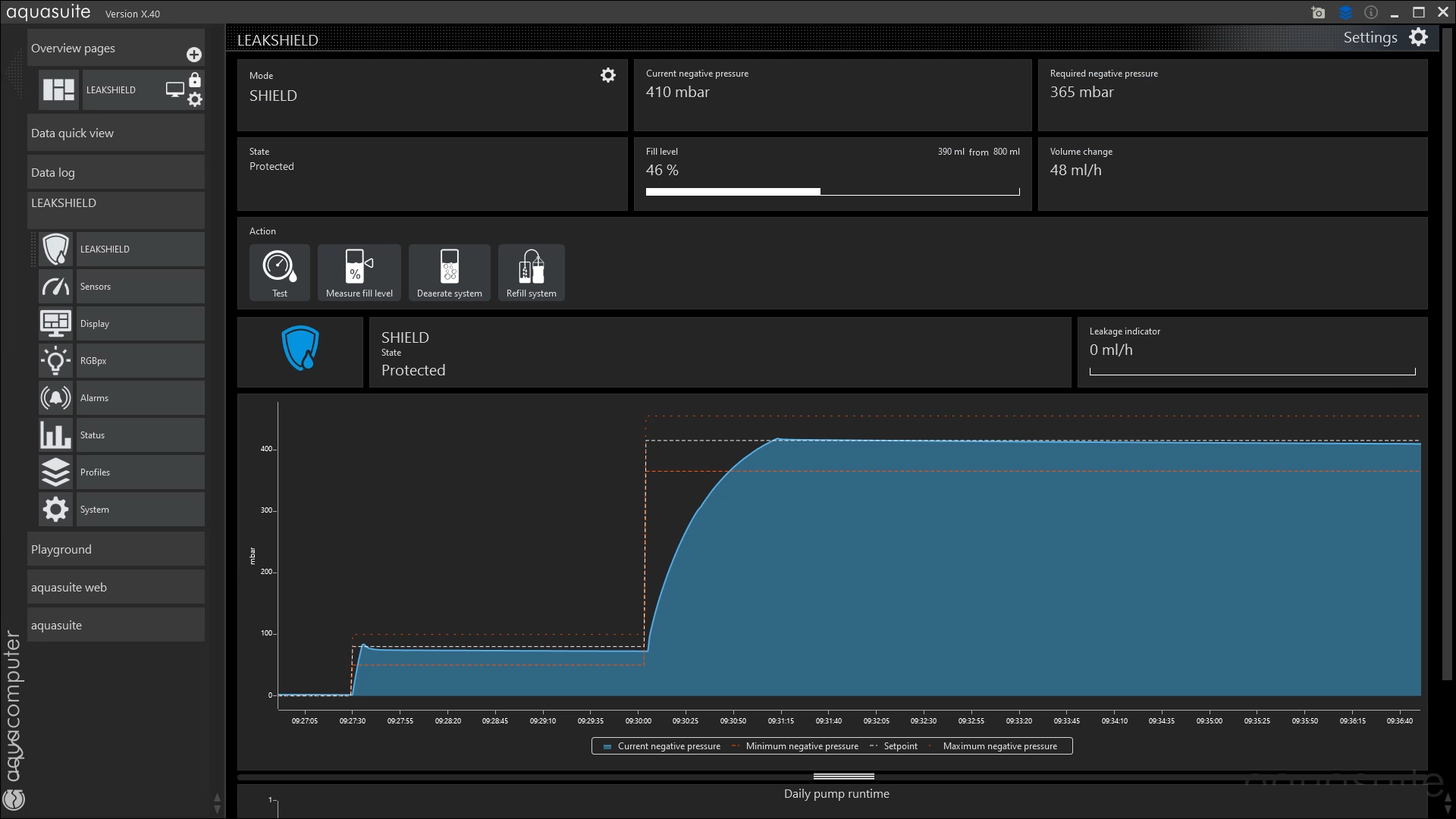This screenshot has width=1456, height=819.
Task: Add a new overview page with plus icon
Action: click(x=194, y=55)
